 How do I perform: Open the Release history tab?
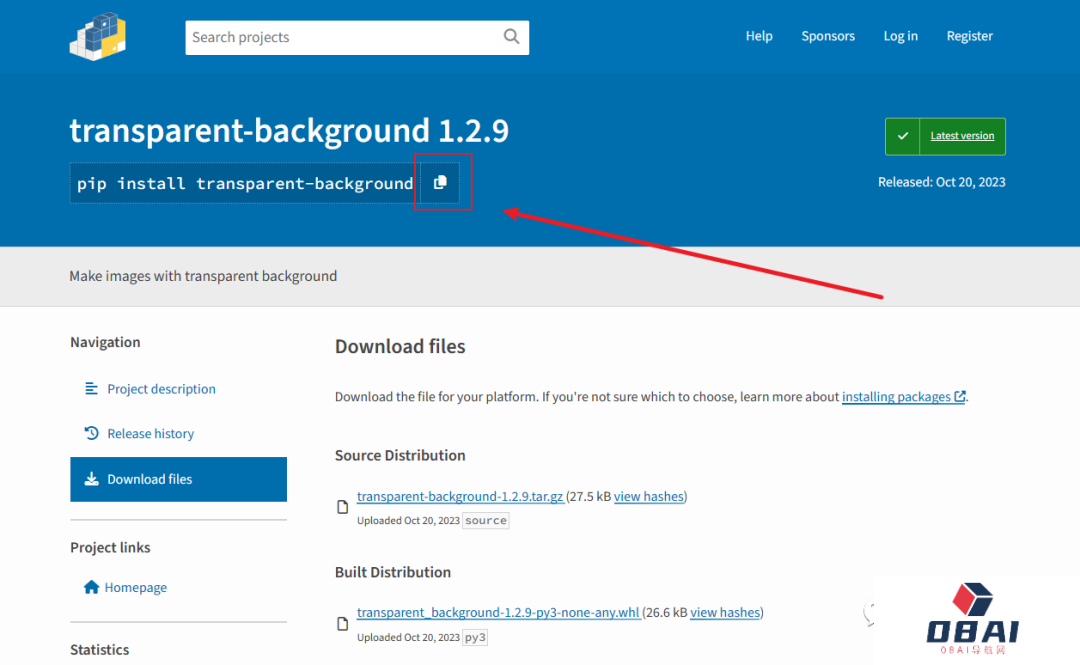click(x=150, y=434)
